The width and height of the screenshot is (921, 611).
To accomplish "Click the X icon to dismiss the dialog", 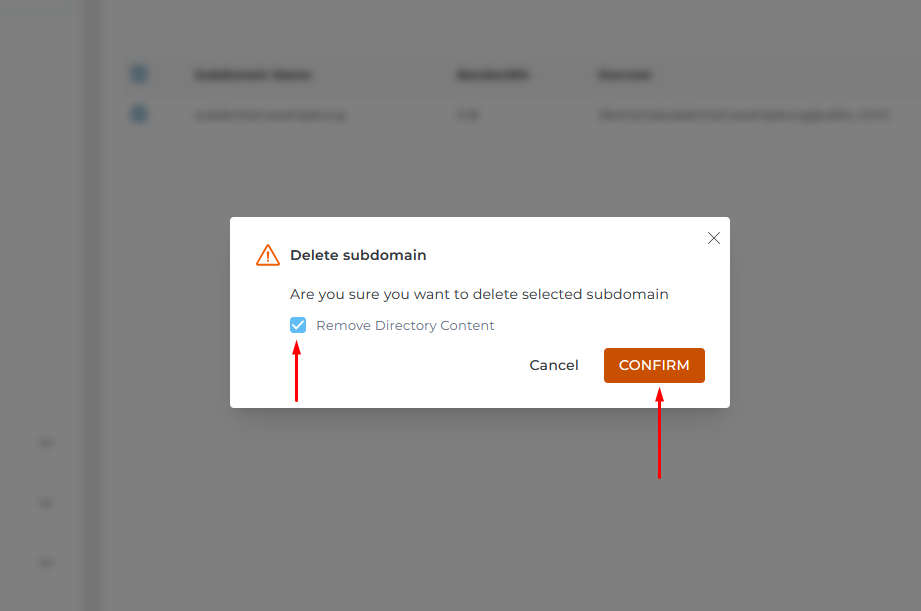I will [713, 238].
